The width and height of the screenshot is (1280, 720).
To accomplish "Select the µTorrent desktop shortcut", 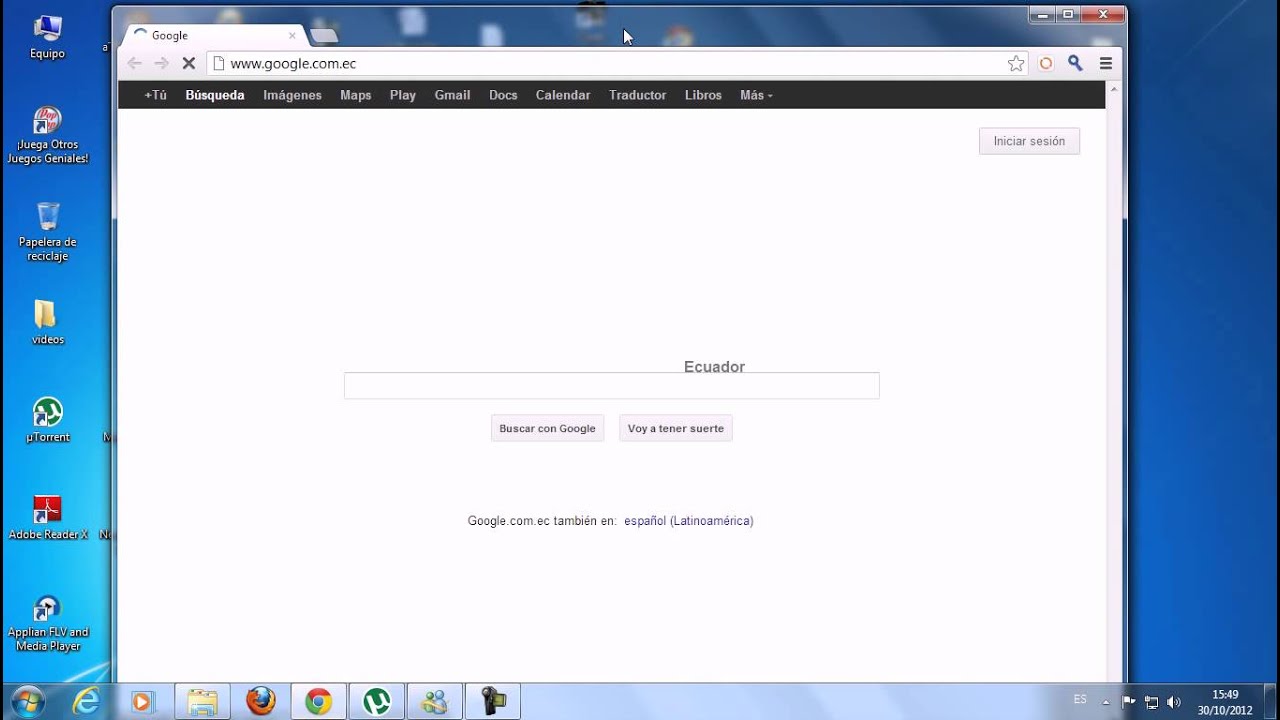I will click(47, 420).
